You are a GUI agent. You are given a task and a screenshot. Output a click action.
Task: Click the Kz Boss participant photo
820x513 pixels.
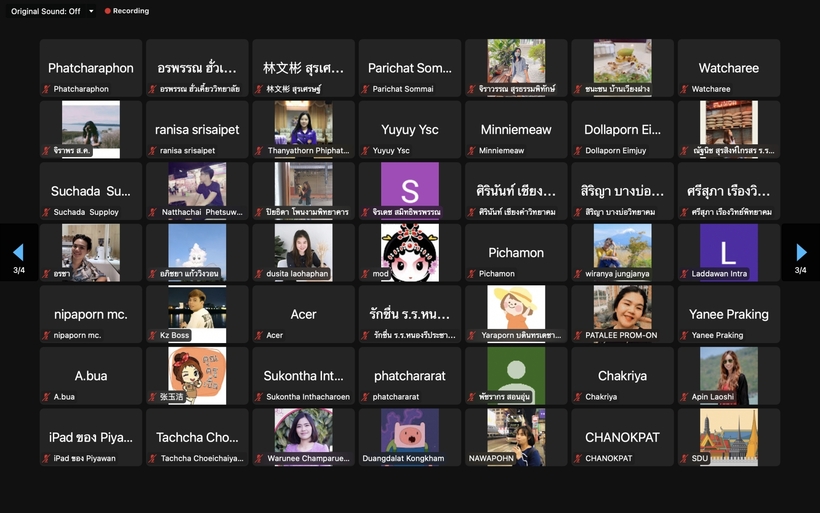[197, 308]
